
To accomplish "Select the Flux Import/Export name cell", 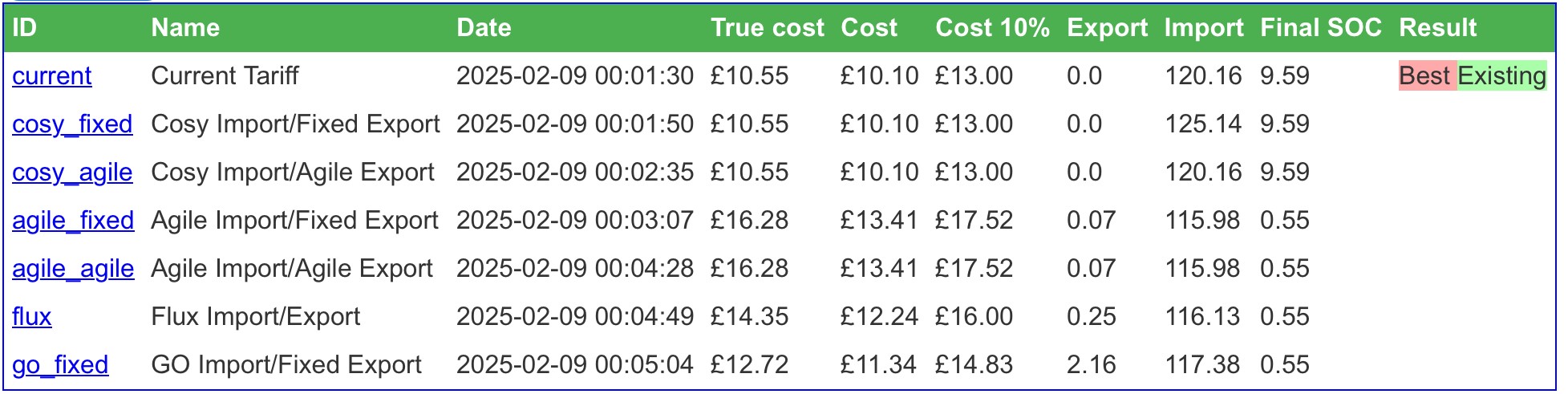I will pos(255,317).
